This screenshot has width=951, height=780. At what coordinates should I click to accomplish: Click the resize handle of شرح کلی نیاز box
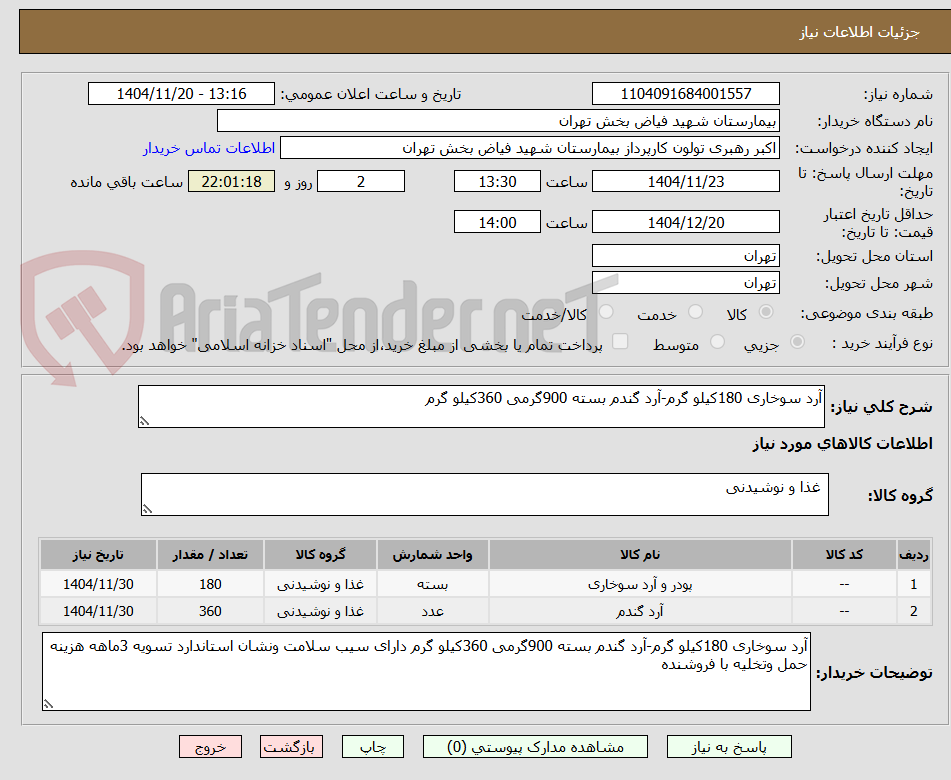[x=144, y=421]
